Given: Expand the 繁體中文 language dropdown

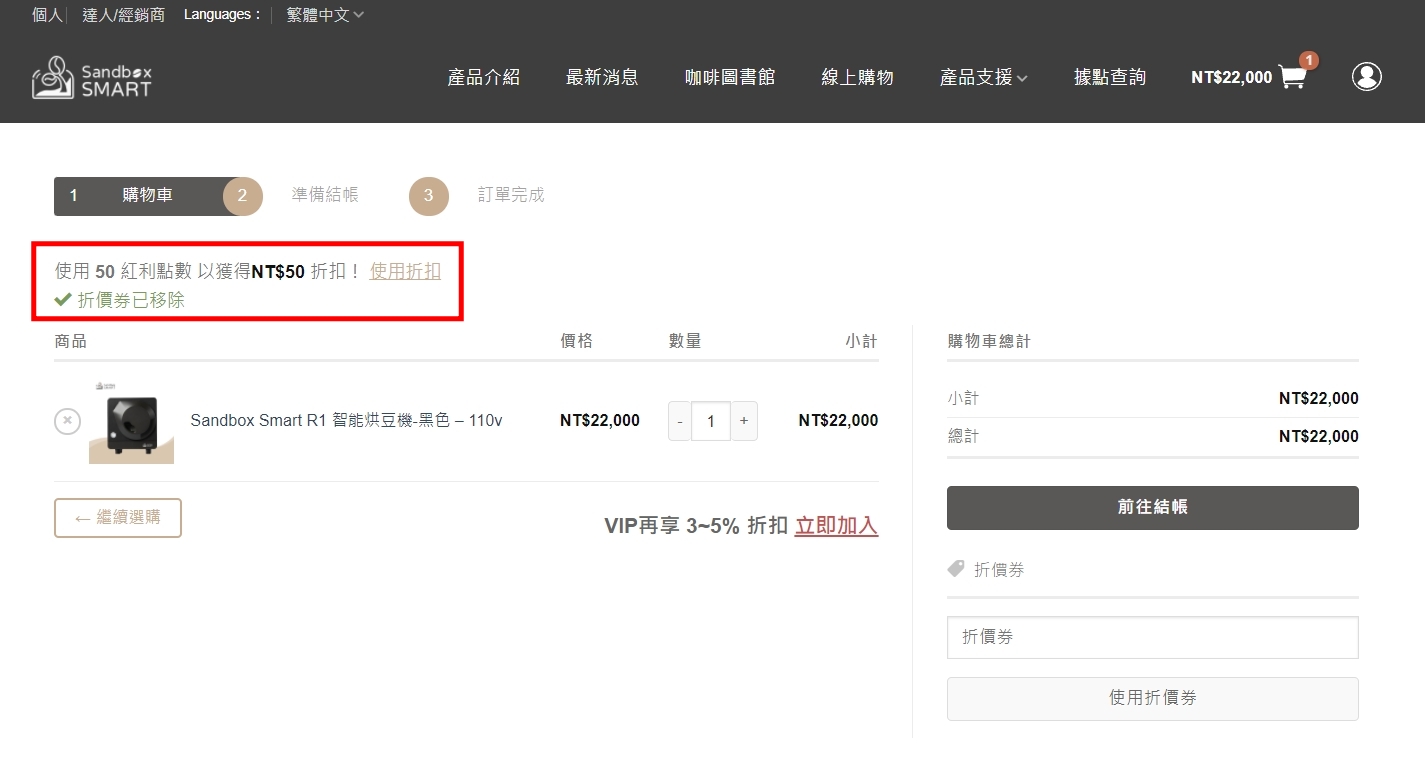Looking at the screenshot, I should click(325, 15).
